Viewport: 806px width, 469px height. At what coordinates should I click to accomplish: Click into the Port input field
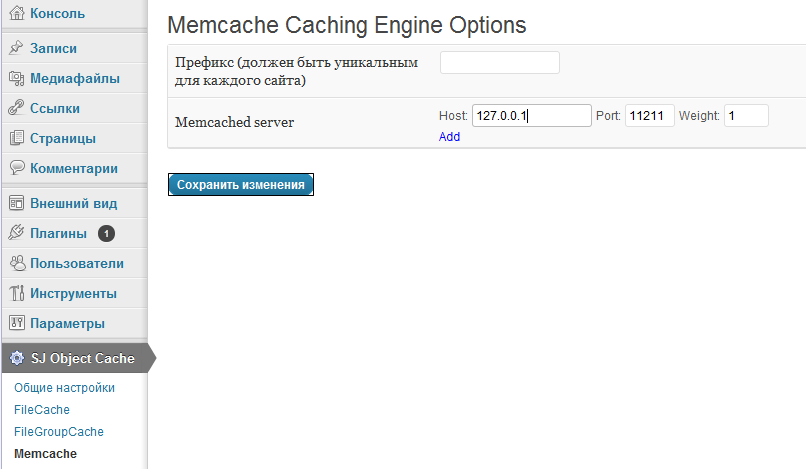pos(649,116)
